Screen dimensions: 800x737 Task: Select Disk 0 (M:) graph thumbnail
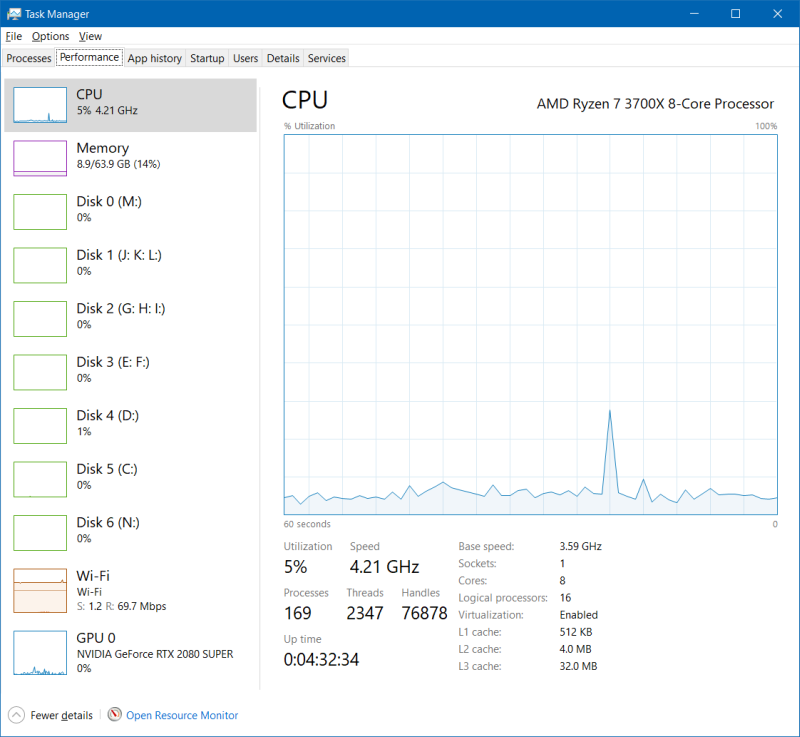pyautogui.click(x=40, y=212)
